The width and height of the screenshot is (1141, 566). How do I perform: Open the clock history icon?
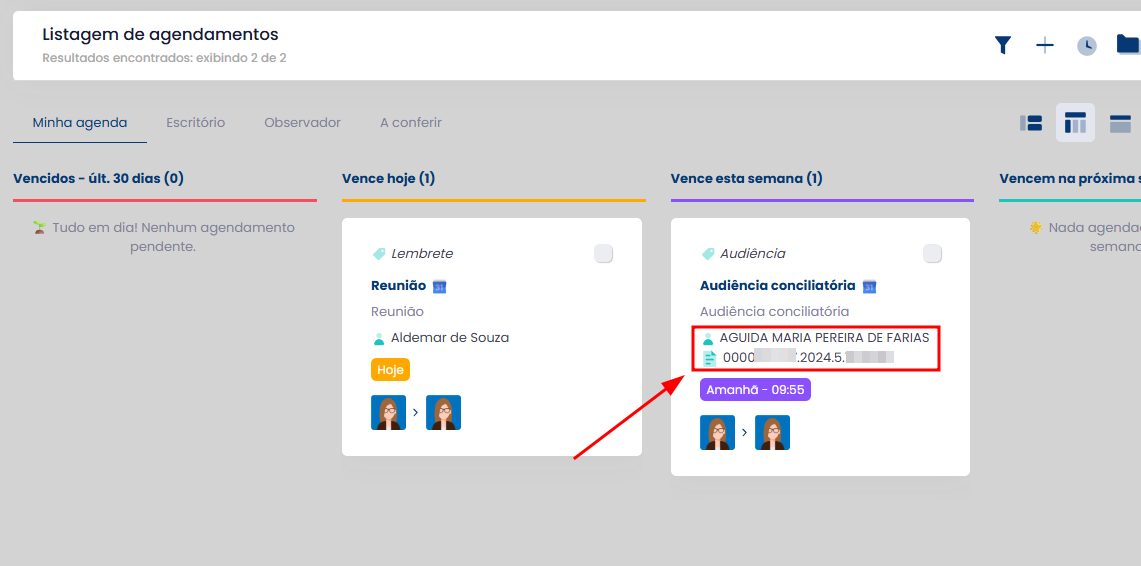coord(1087,46)
